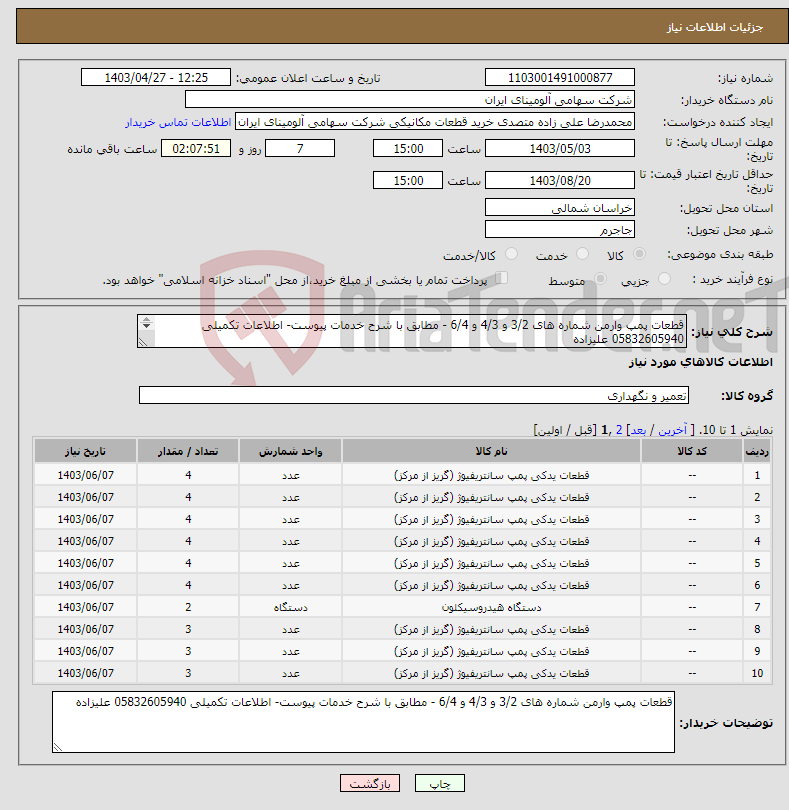Screen dimensions: 789x810
Task: Click the اطلاعات کالاهای مورد نیاز heading
Action: tap(701, 362)
